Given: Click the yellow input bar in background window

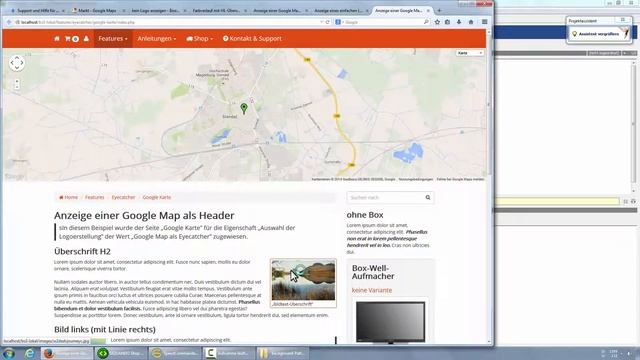Looking at the screenshot, I should (557, 201).
